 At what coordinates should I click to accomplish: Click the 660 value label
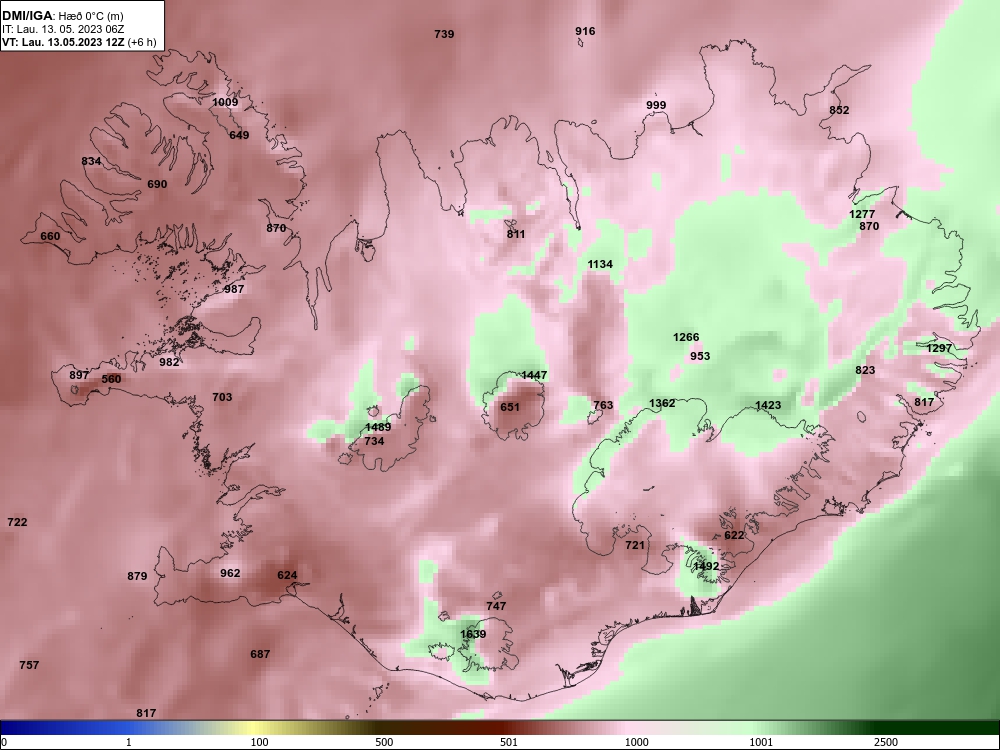tap(50, 236)
